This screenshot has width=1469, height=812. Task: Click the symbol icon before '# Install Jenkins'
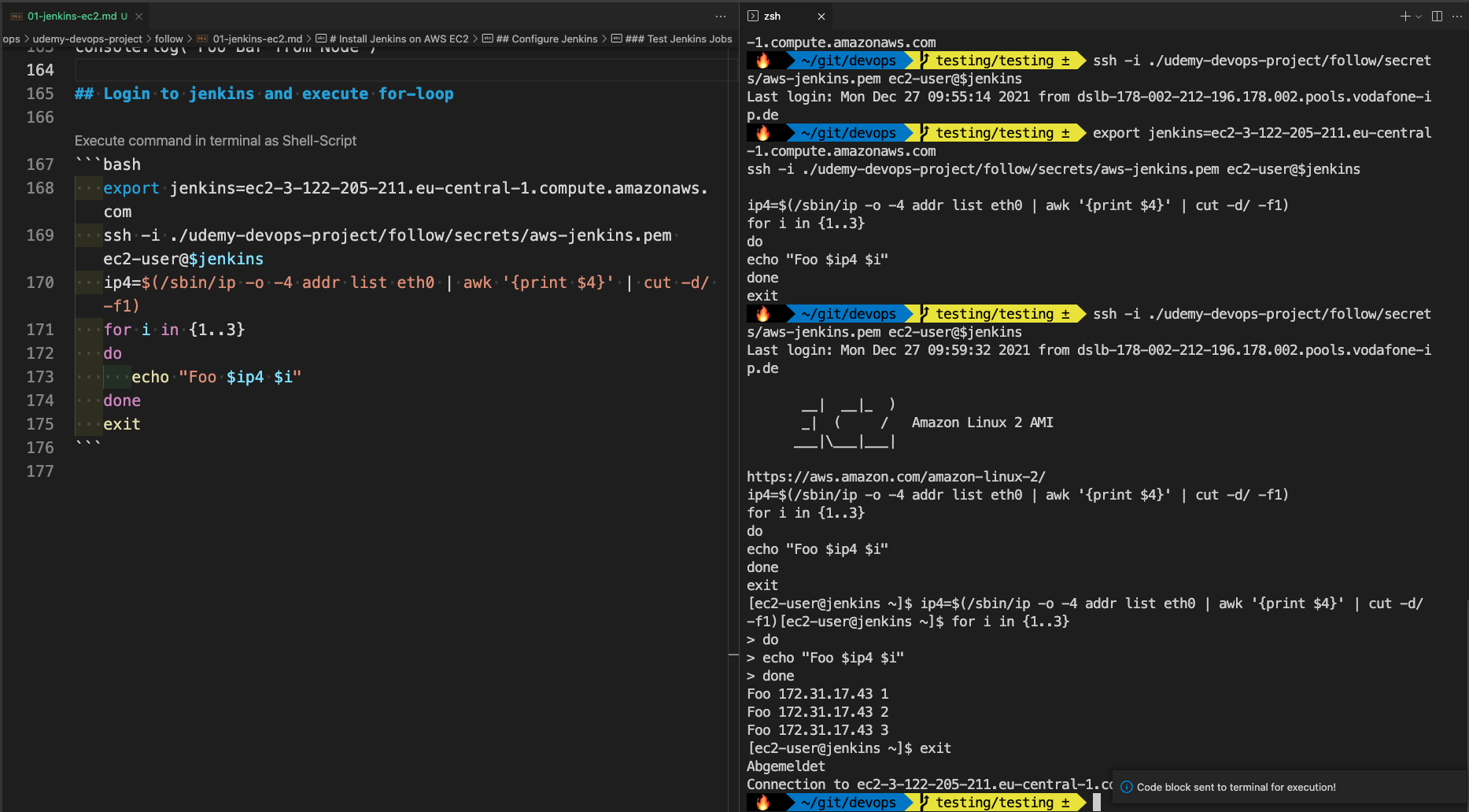pos(321,39)
